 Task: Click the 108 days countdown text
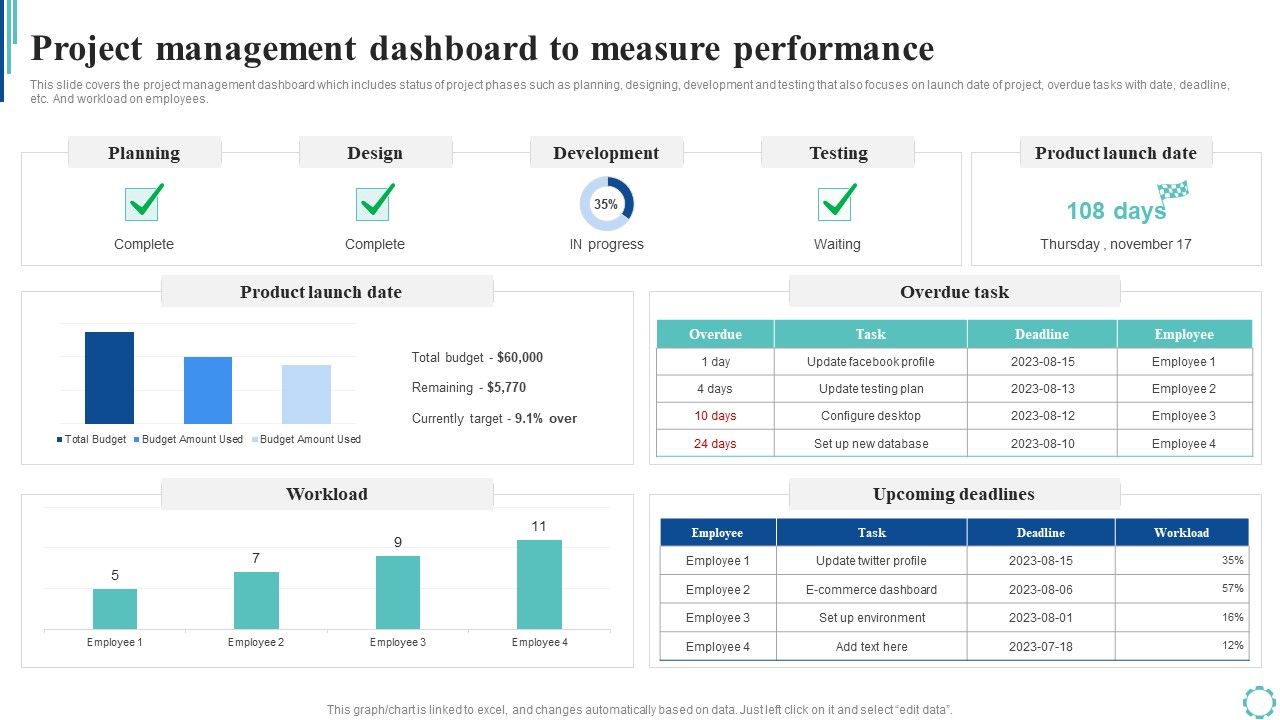[1116, 211]
